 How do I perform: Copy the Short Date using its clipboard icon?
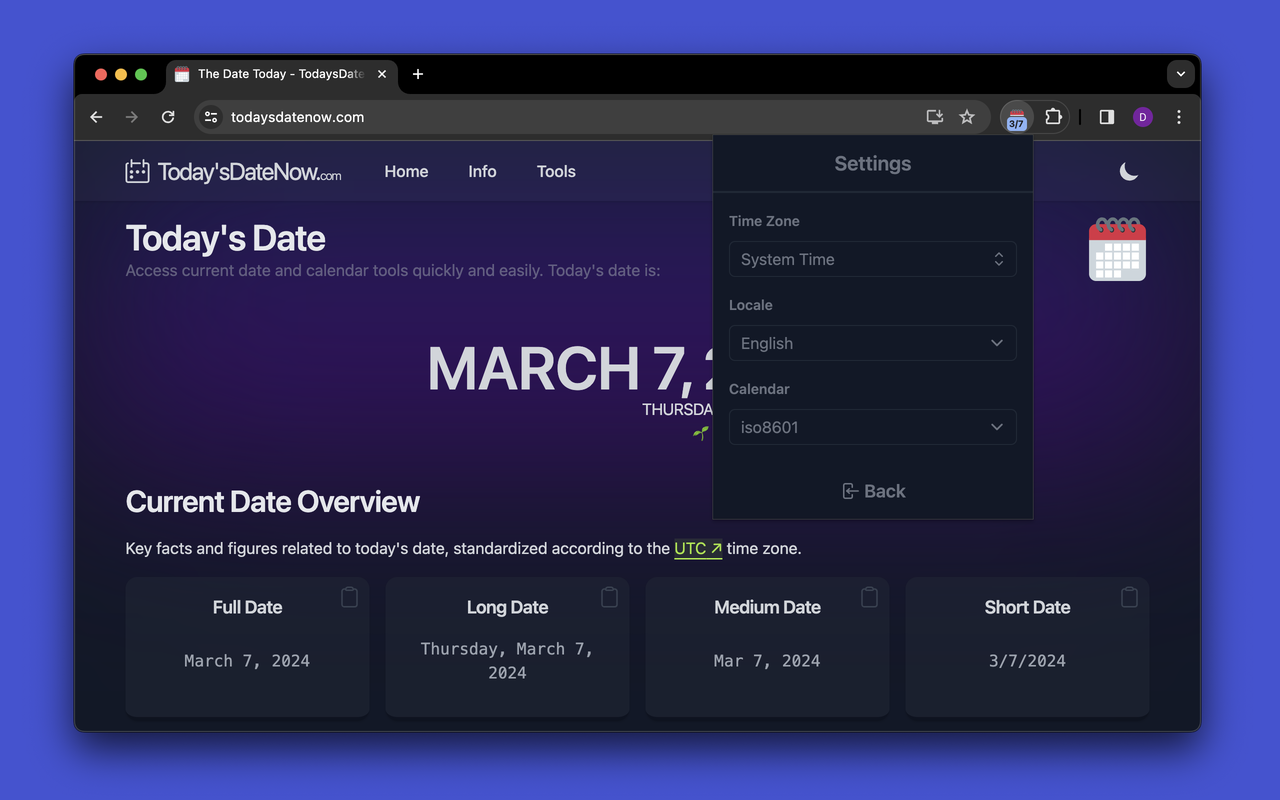point(1129,597)
